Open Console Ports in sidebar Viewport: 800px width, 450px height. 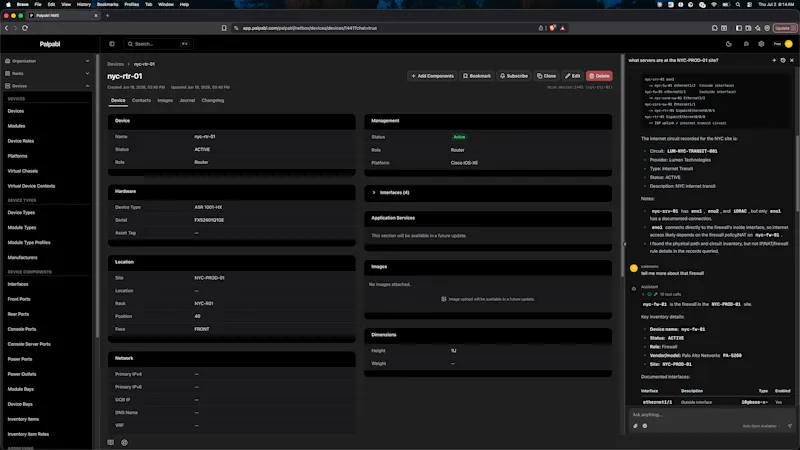(22, 329)
